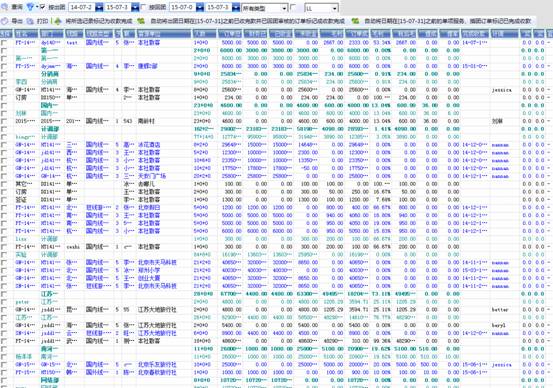Click 将所选记录标记为收款完成 toolbar text
The width and height of the screenshot is (553, 388).
(99, 21)
